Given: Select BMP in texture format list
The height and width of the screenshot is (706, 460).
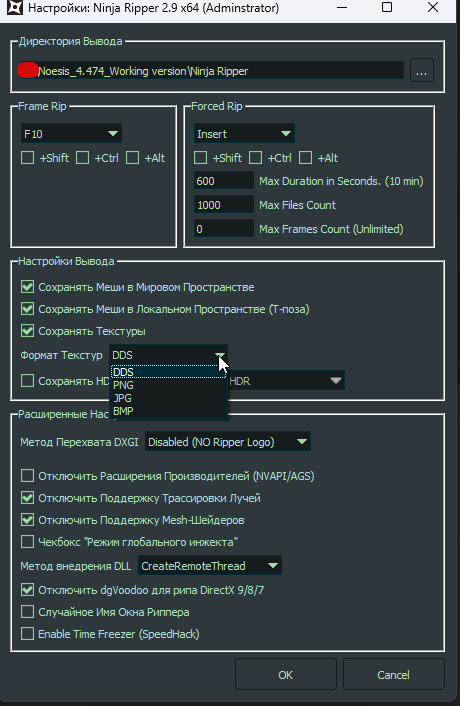Looking at the screenshot, I should coord(168,411).
